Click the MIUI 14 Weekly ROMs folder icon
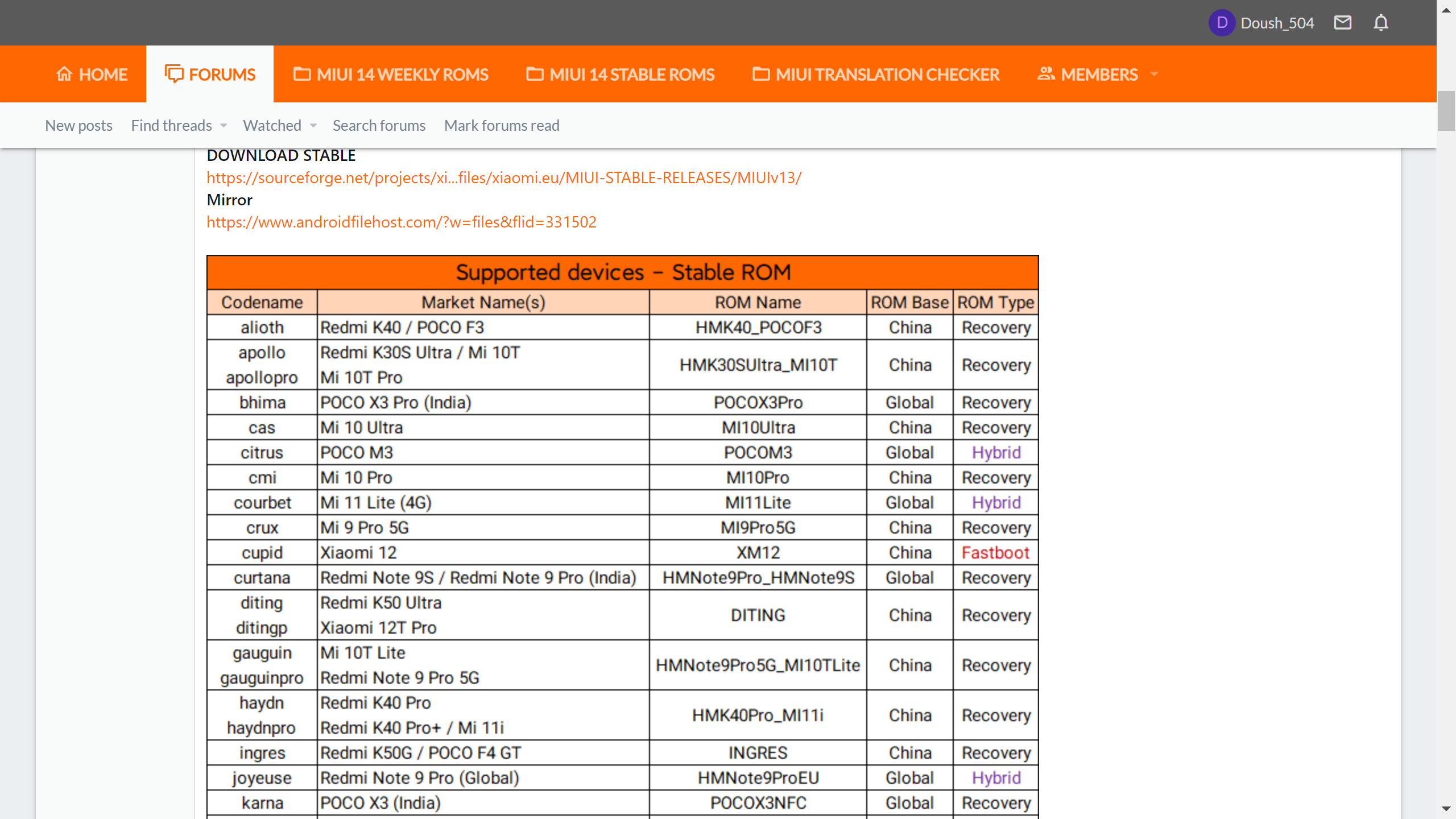Screen dimensions: 1456x819 tap(302, 74)
